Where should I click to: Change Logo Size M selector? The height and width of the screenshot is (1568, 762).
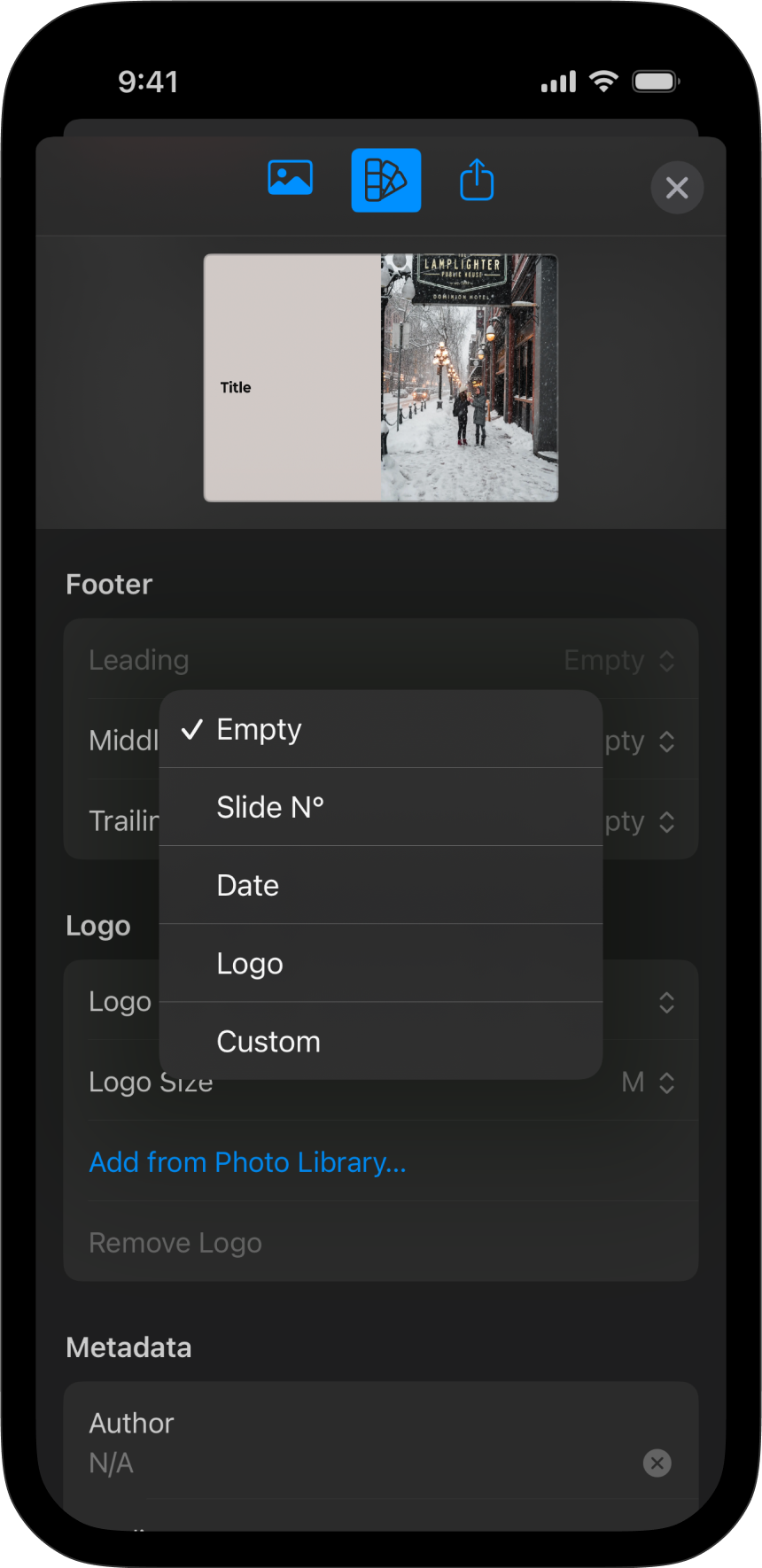(649, 1082)
